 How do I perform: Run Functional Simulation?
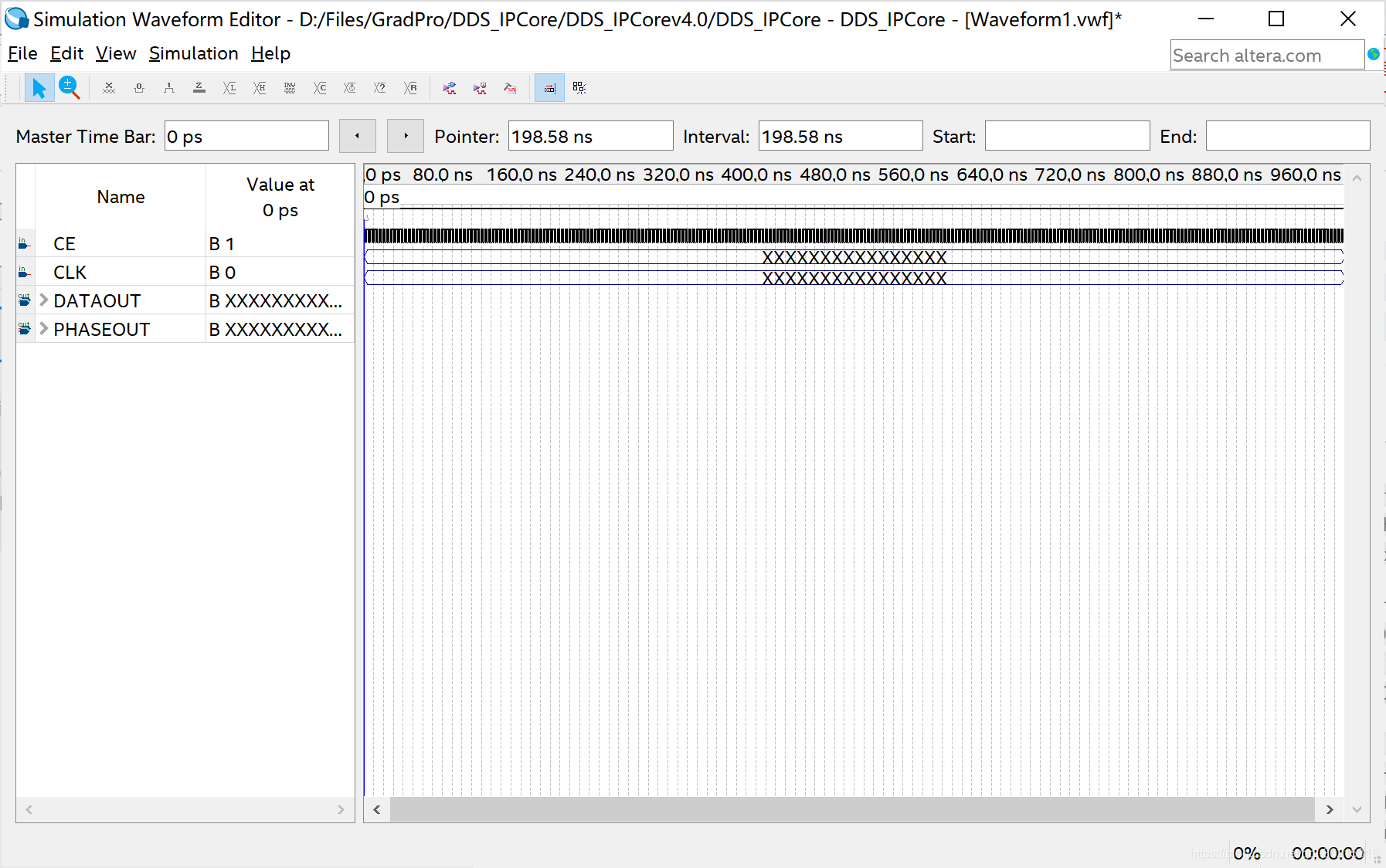pos(450,88)
